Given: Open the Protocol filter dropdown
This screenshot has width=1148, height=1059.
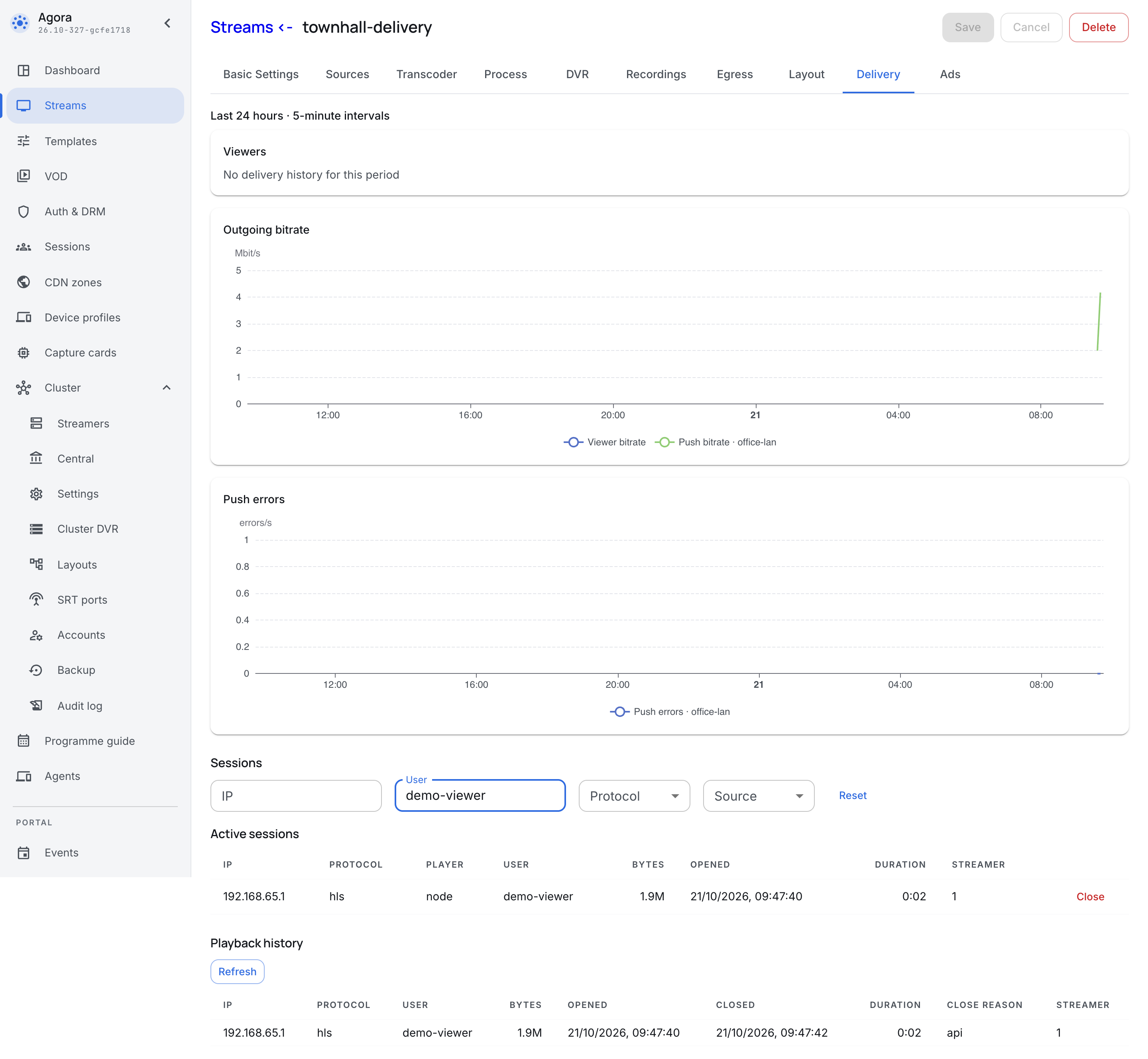Looking at the screenshot, I should pos(634,796).
